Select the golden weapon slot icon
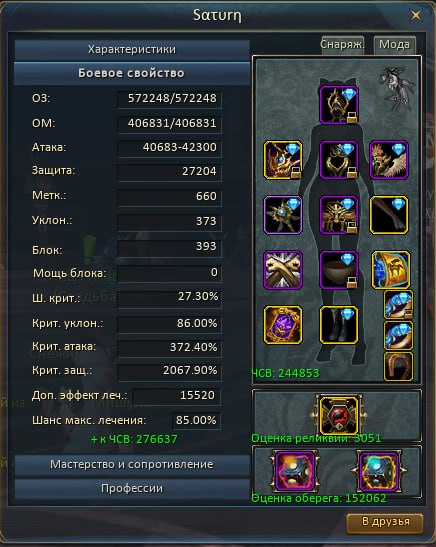 point(283,160)
